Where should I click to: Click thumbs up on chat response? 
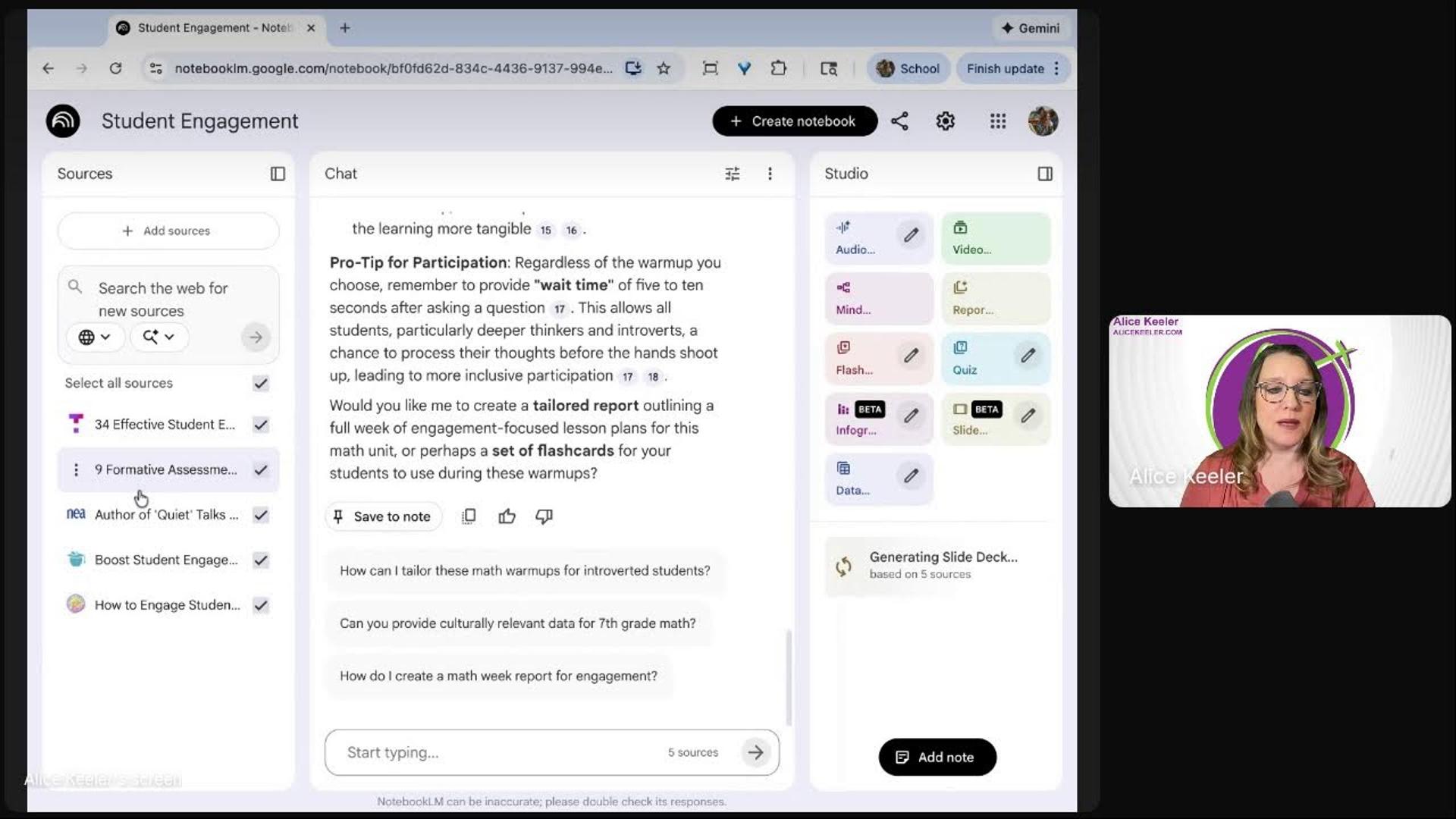coord(507,516)
